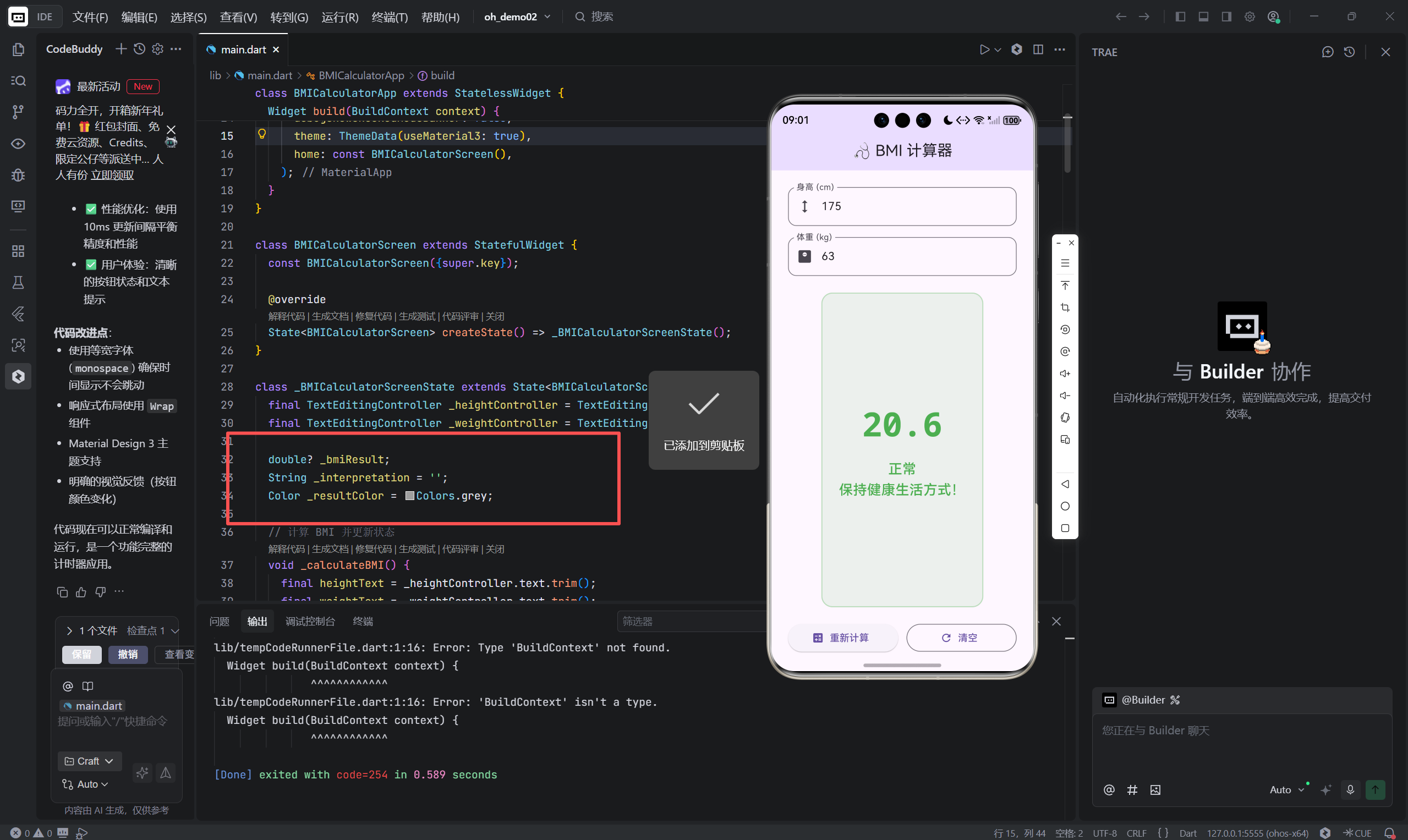
Task: Toggle the primary sidebar layout icon
Action: [1180, 17]
